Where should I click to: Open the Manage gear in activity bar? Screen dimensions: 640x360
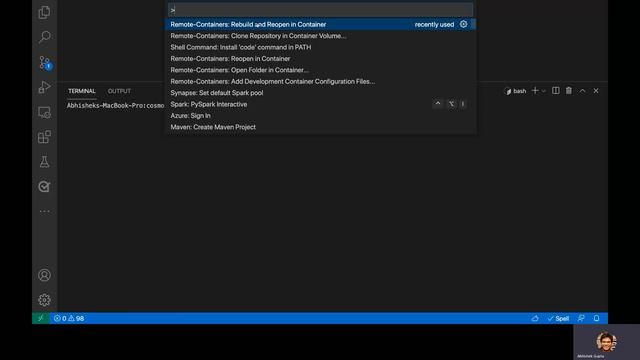pos(44,300)
